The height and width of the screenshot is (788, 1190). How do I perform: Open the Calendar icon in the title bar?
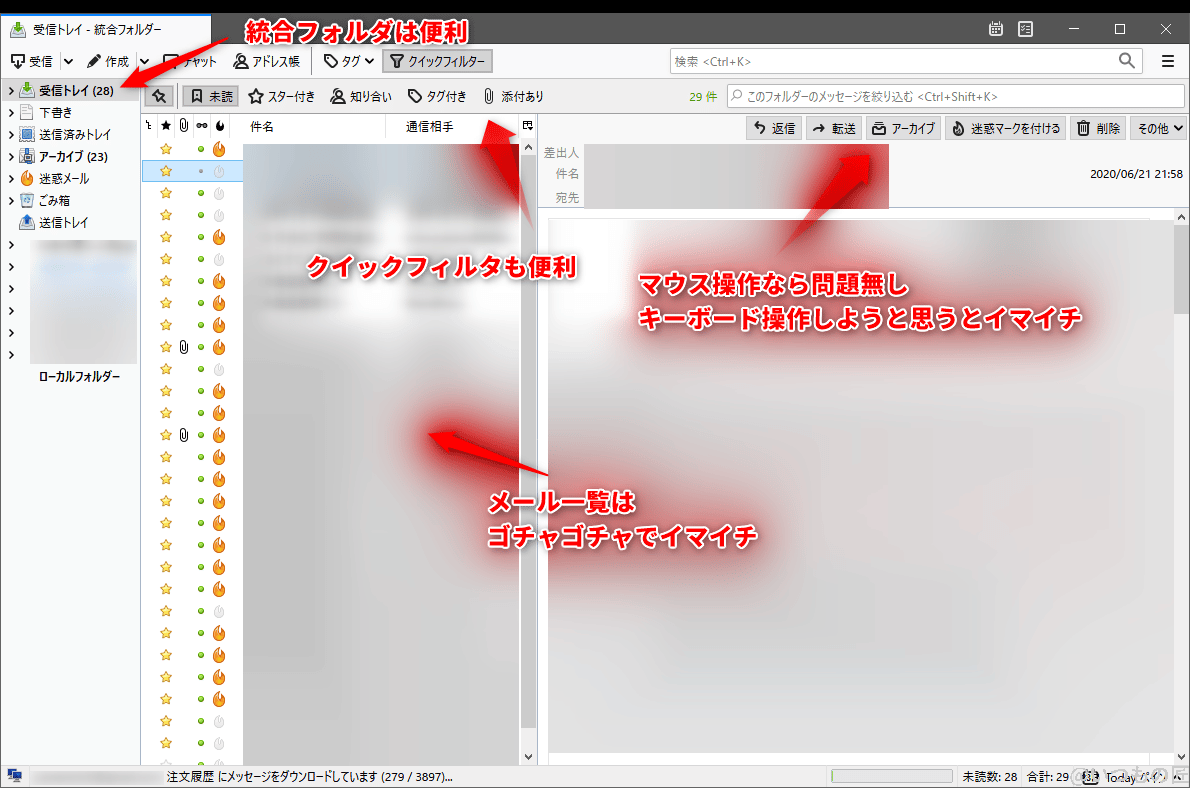pos(995,29)
